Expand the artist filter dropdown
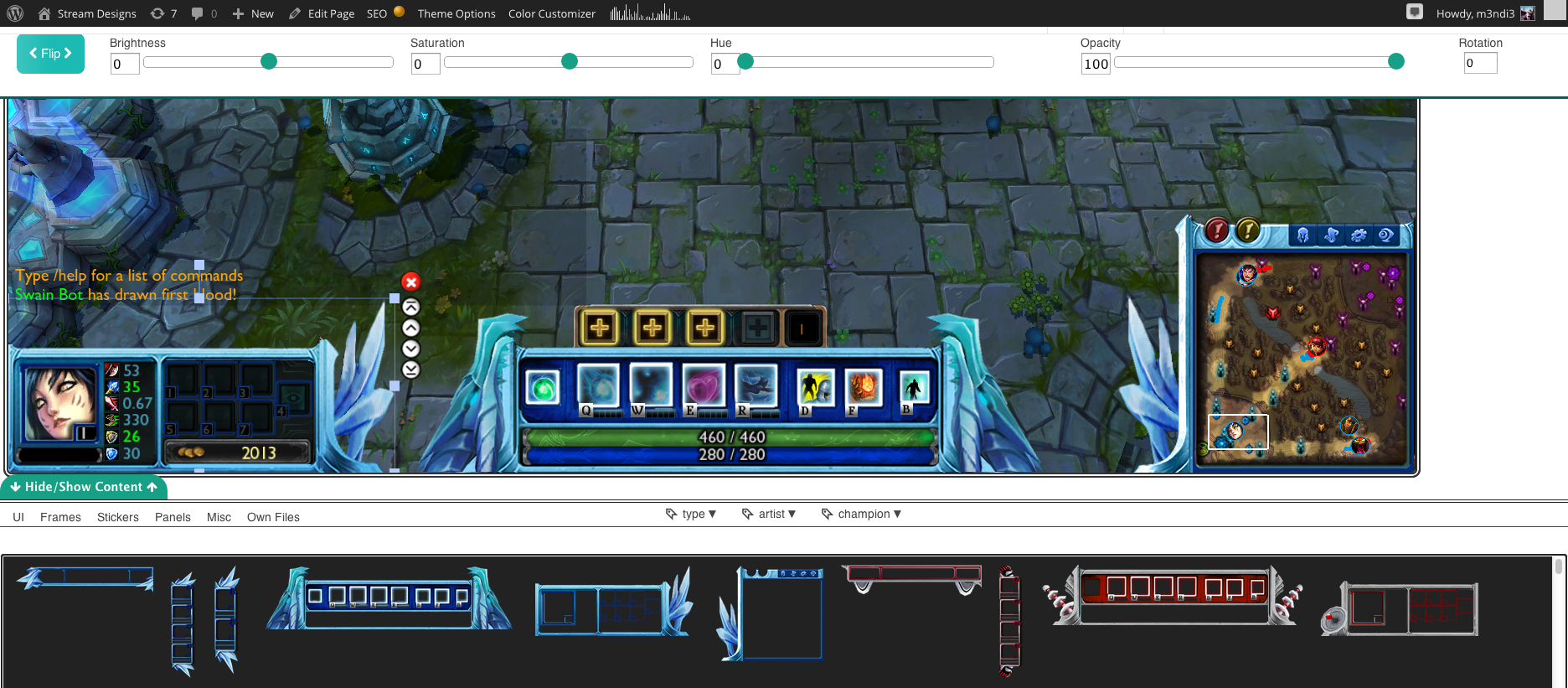 pos(769,514)
